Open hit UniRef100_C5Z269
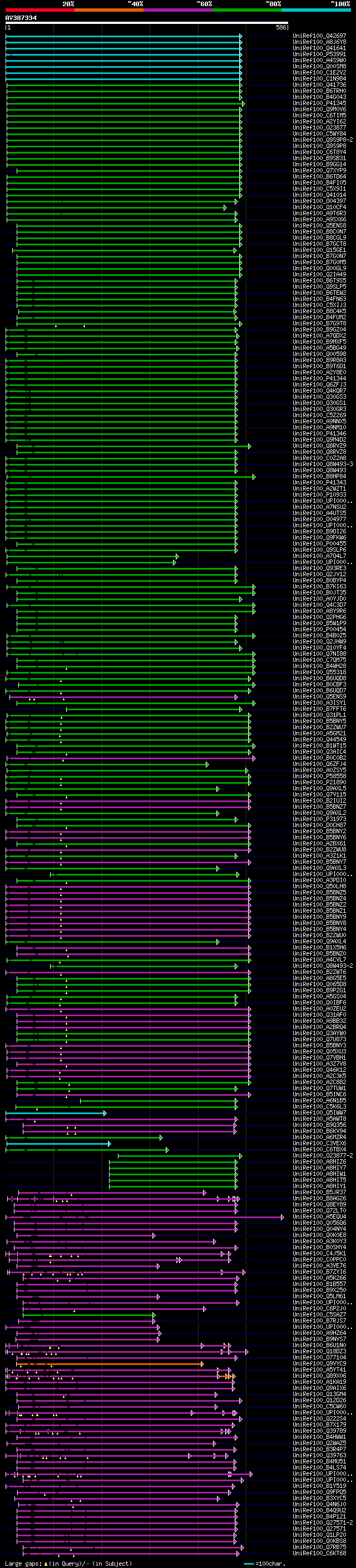 click(x=319, y=415)
